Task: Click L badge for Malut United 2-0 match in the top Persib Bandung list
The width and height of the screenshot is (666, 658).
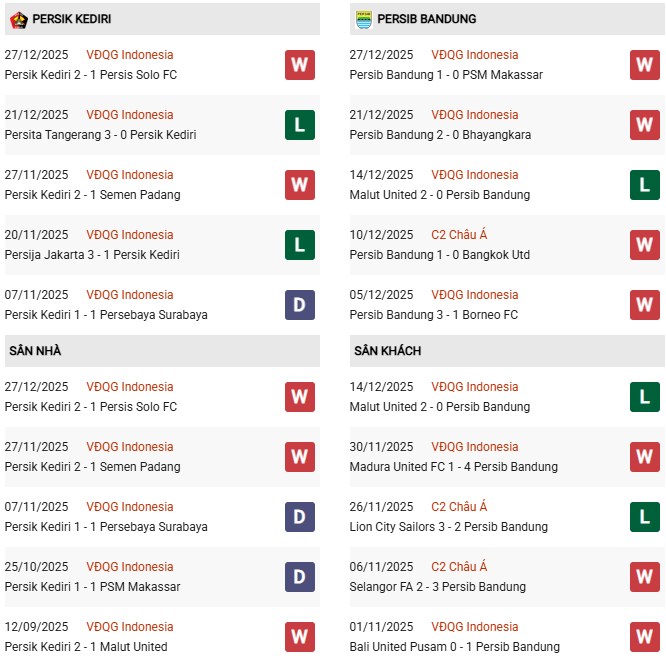Action: [x=645, y=185]
